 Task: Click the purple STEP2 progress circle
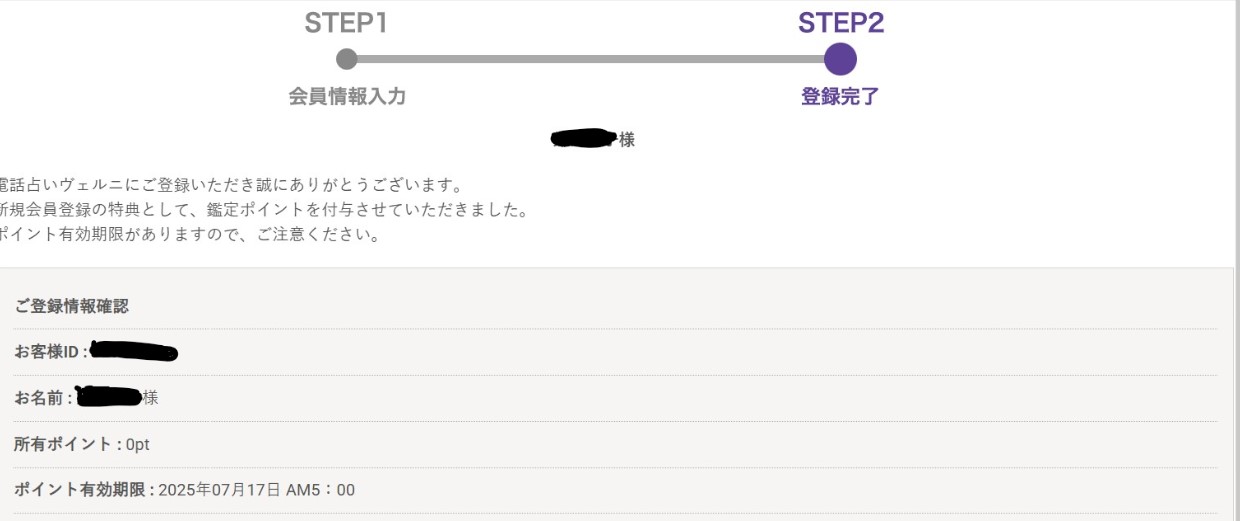click(840, 59)
